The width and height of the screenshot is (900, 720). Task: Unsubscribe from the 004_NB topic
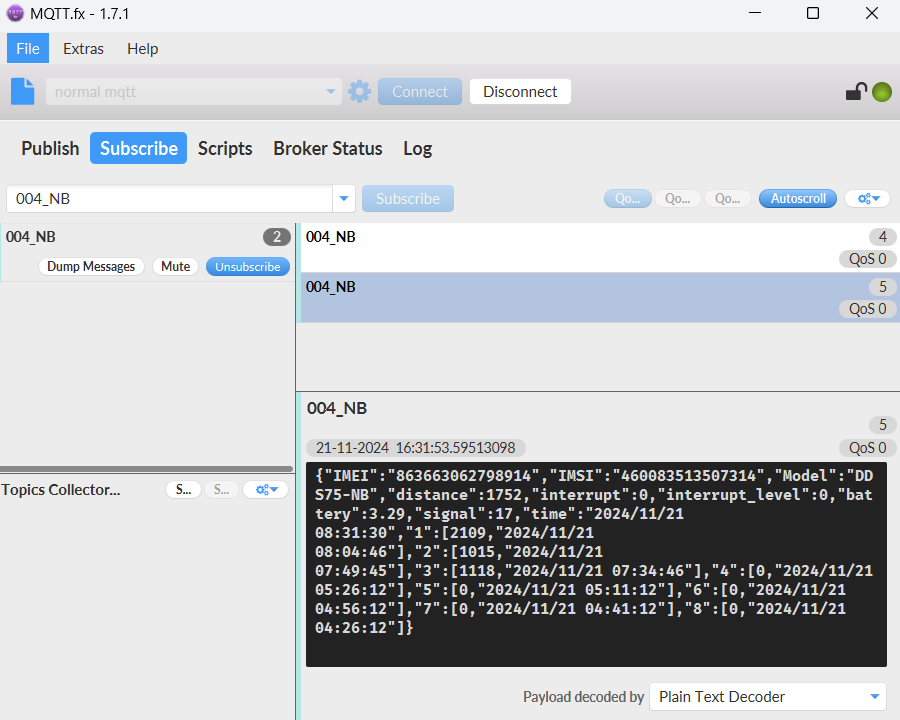coord(247,266)
